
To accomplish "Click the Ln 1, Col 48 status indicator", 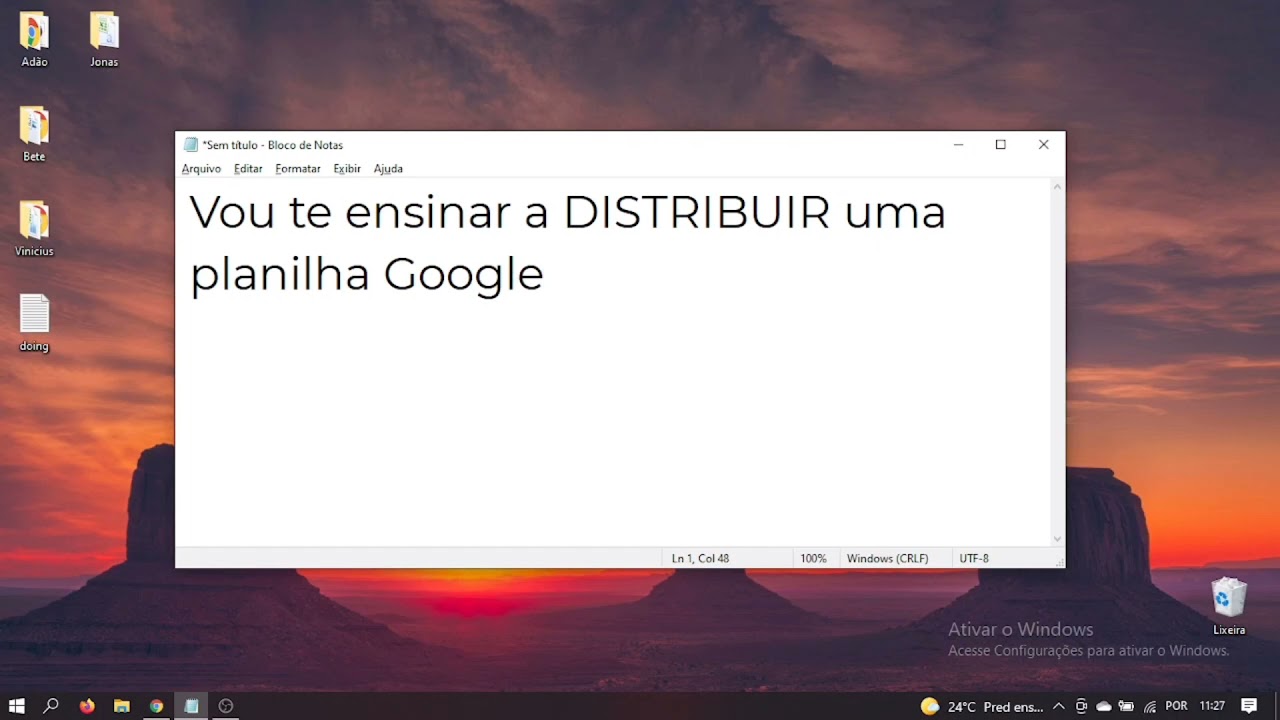I will [700, 558].
